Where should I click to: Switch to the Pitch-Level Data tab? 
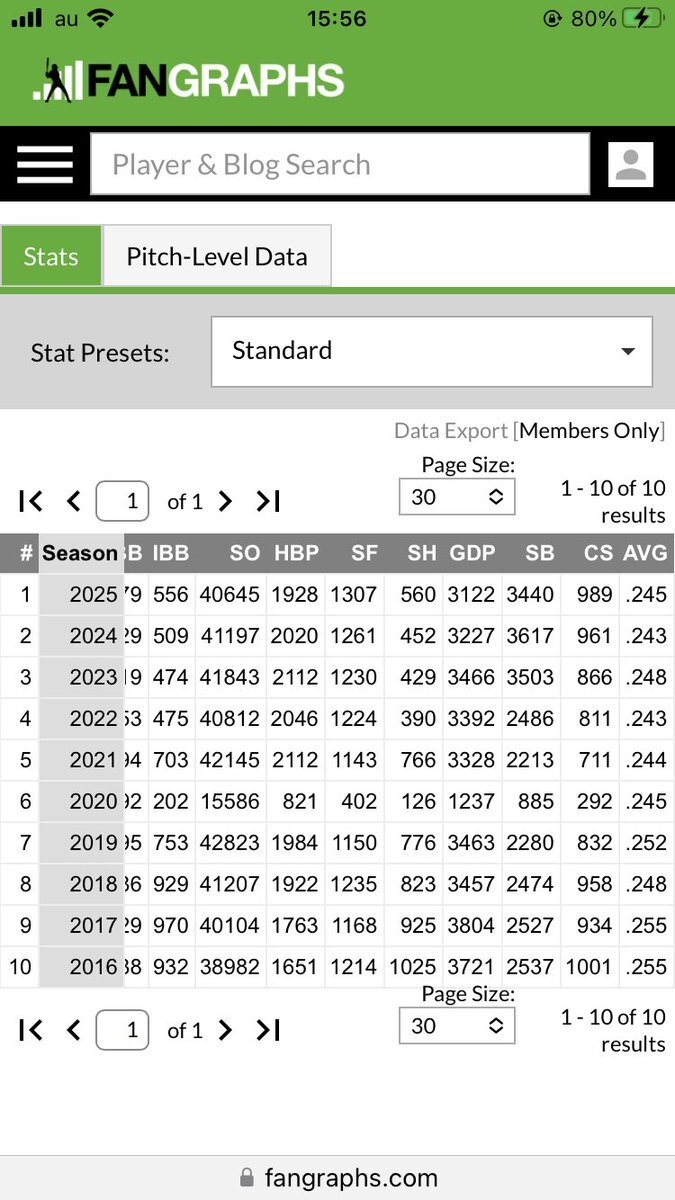[216, 257]
